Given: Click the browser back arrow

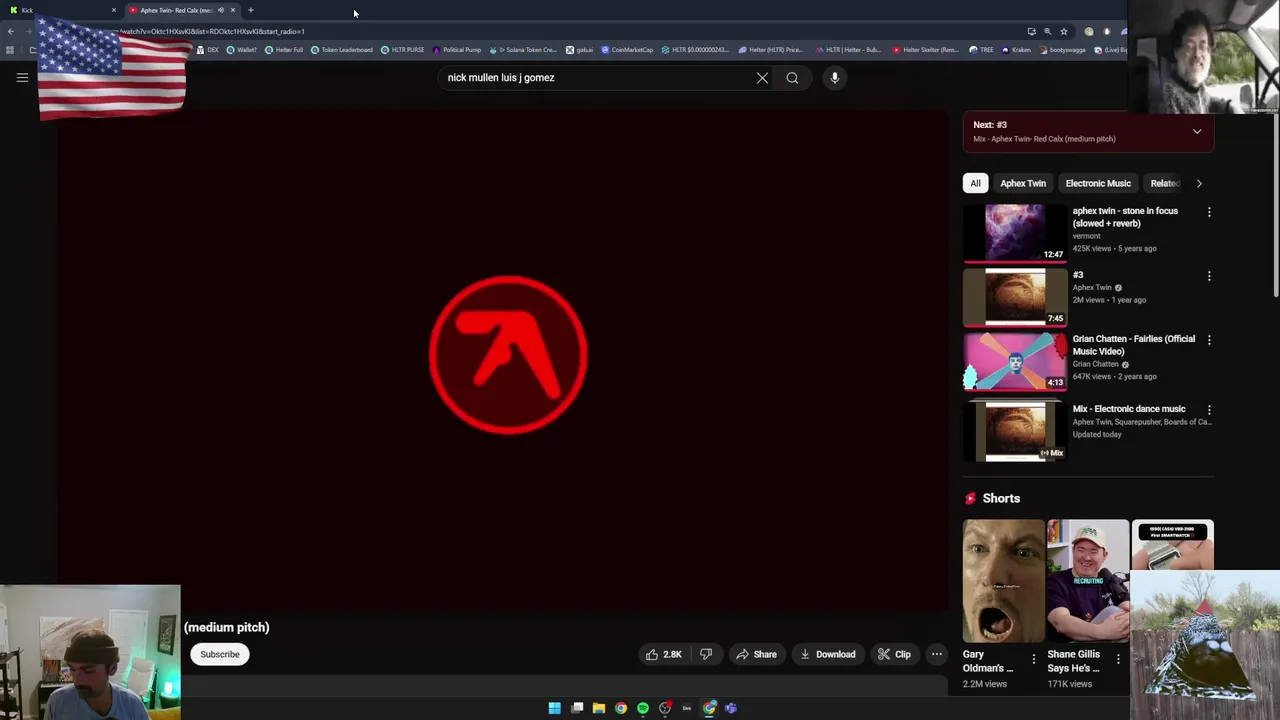Looking at the screenshot, I should point(10,31).
